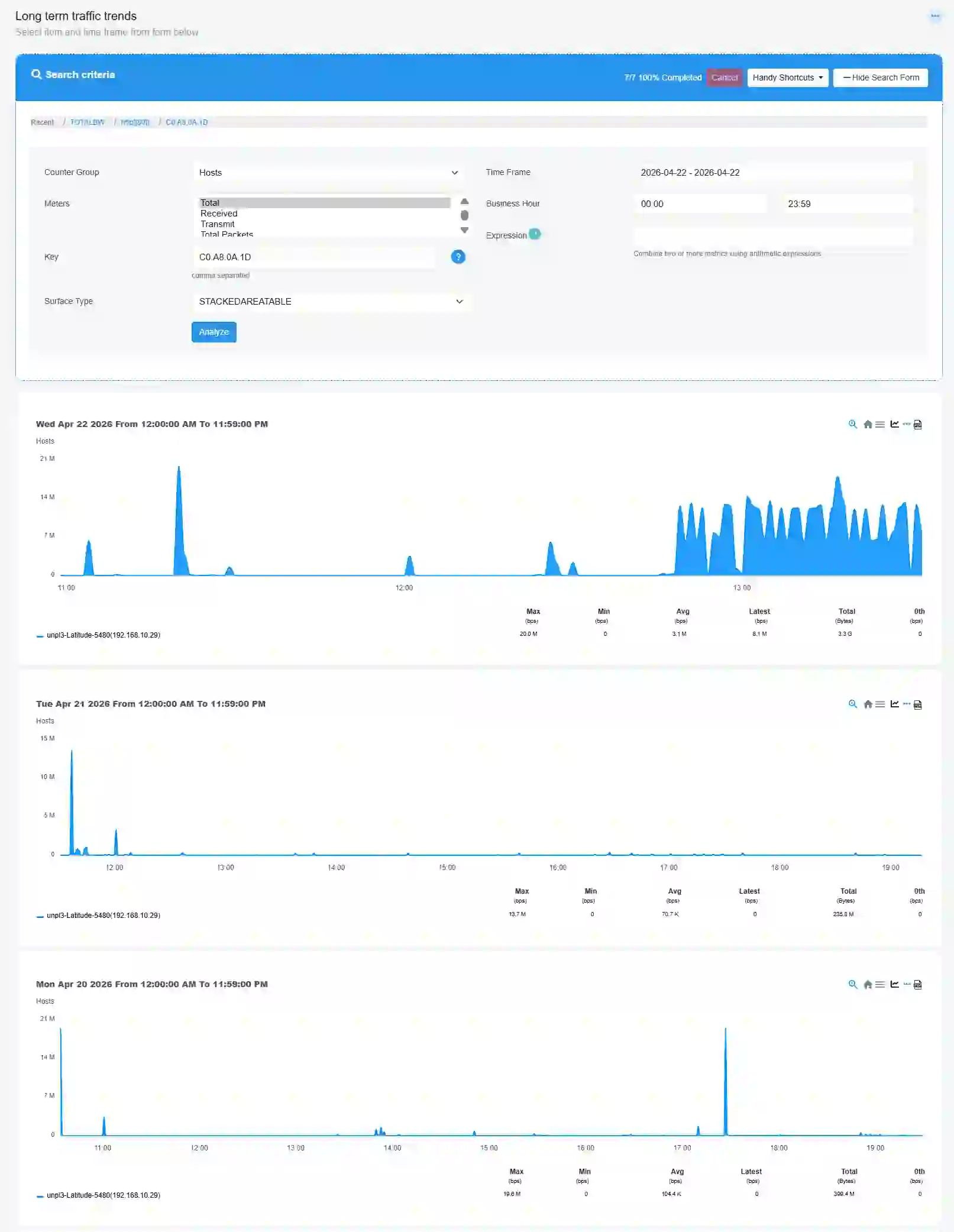Toggle unpl3-Latitude-5480 legend on Mon Apr 20 chart
The image size is (954, 1232).
[98, 1195]
